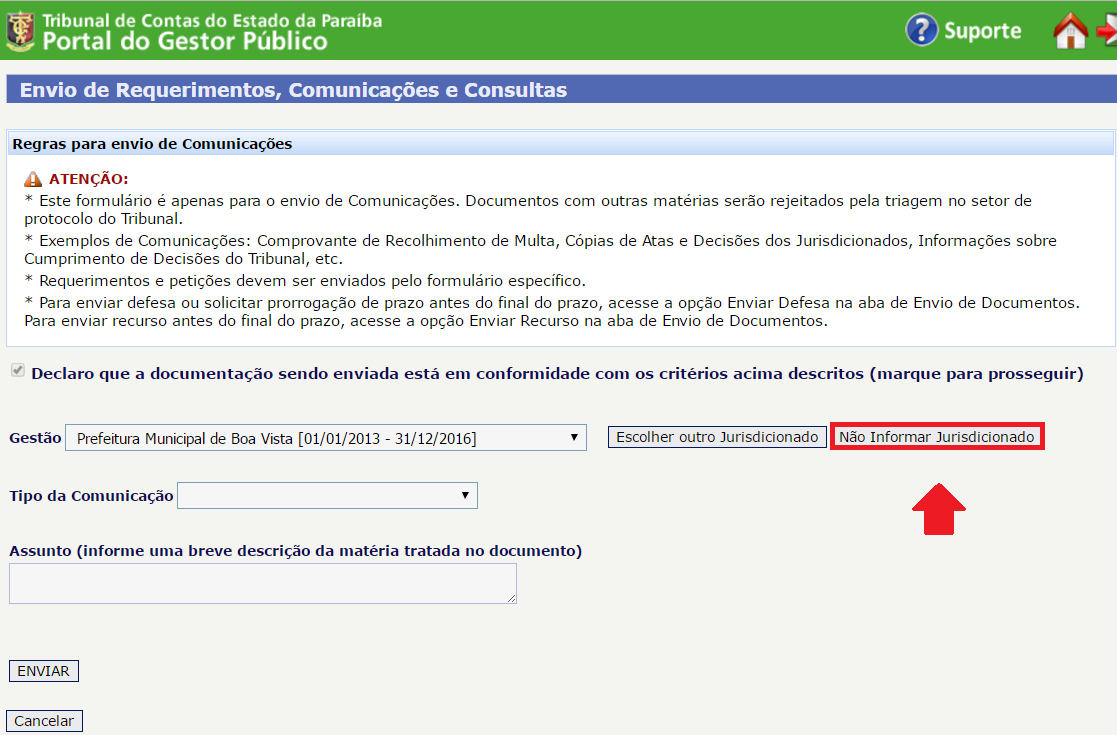
Task: Click Regras para envio de Comunicações header
Action: tap(152, 144)
